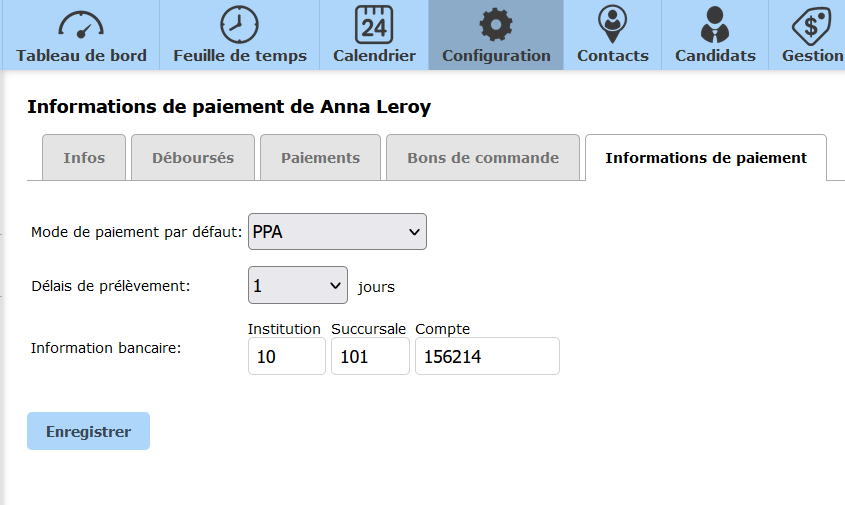Click the Institution input field
This screenshot has width=845, height=505.
[286, 356]
